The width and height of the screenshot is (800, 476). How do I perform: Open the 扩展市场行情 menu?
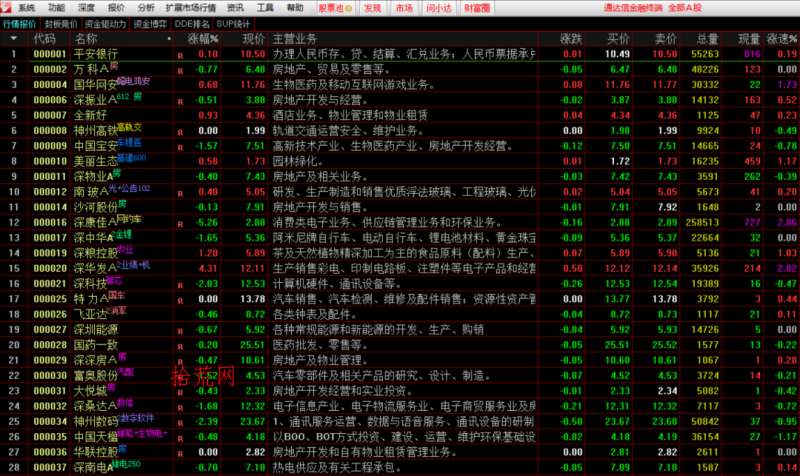tap(190, 8)
